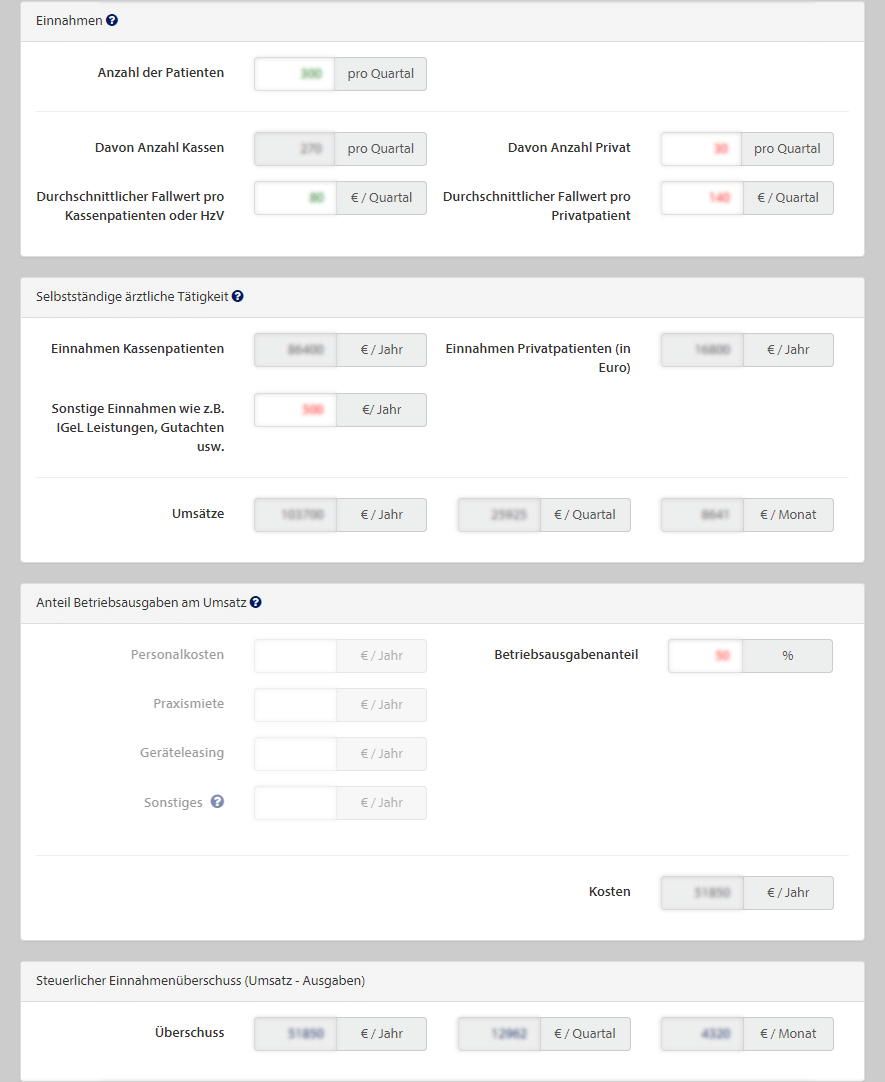Image resolution: width=885 pixels, height=1082 pixels.
Task: Click the Kosten per Jahr field
Action: (701, 893)
